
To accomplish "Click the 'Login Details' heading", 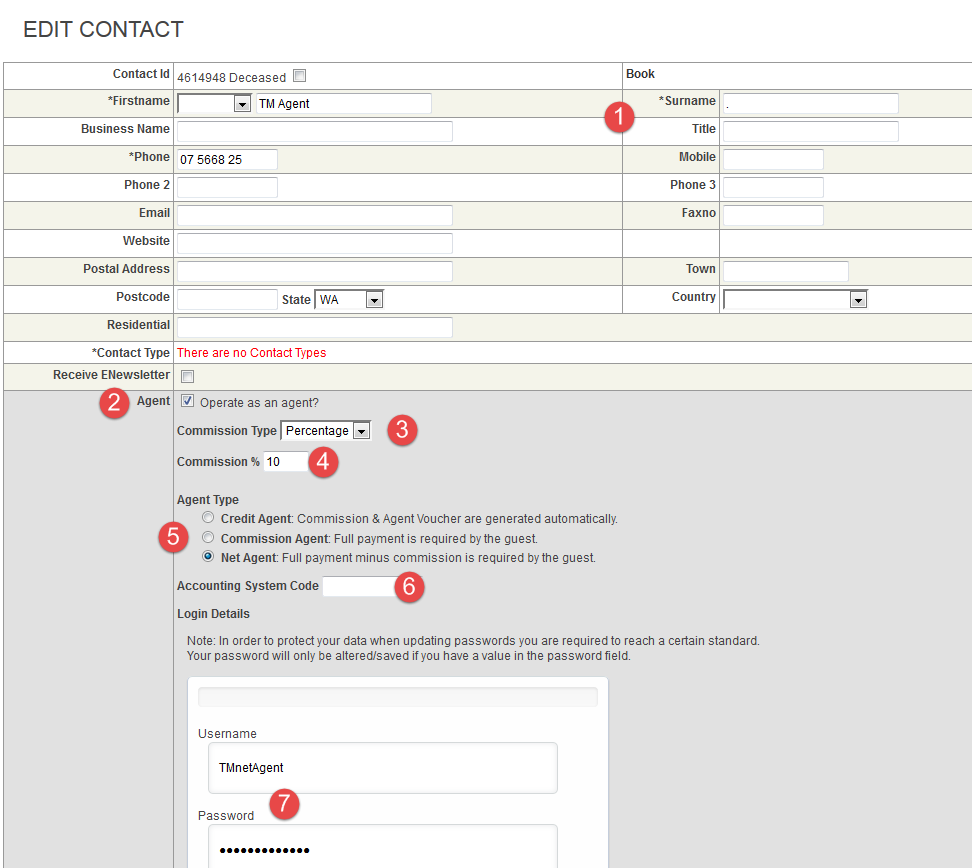I will (213, 614).
